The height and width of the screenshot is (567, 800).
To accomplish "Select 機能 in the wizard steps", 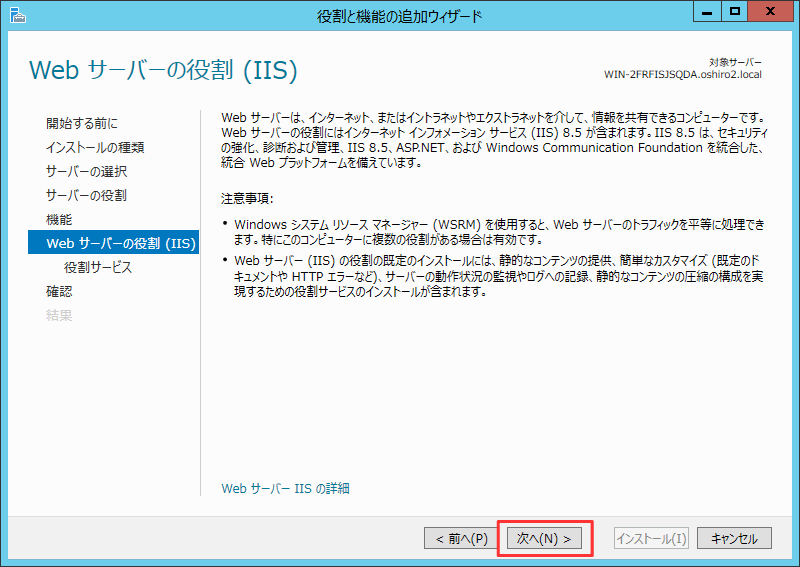I will [x=59, y=219].
